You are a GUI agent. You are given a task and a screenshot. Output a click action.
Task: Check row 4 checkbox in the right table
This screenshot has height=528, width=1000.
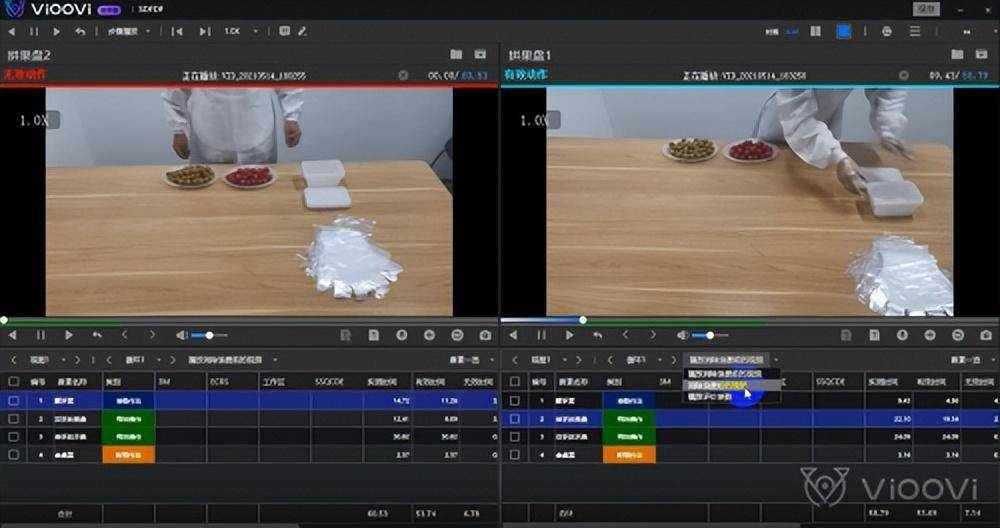[514, 455]
